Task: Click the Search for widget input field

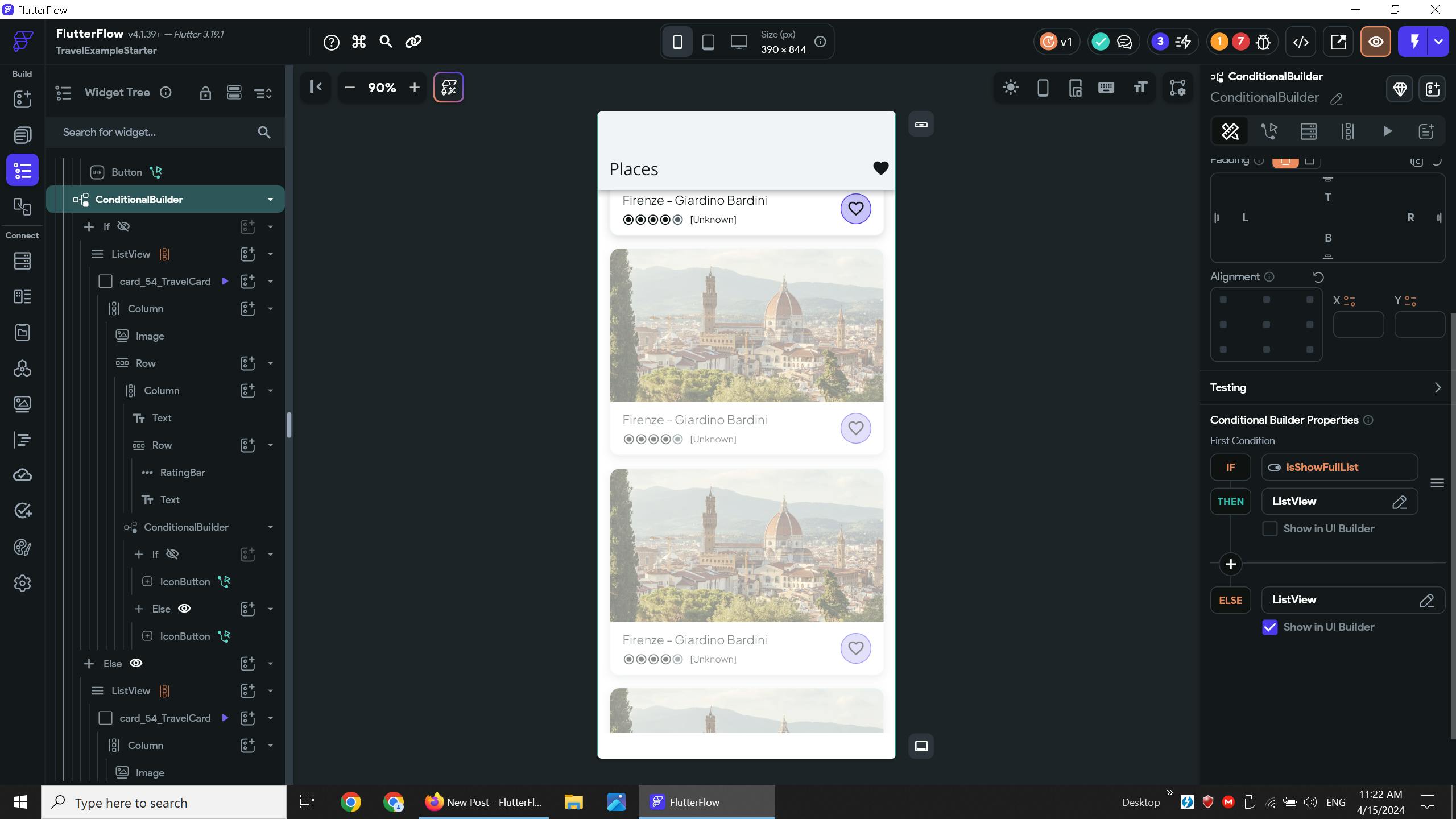Action: click(x=154, y=132)
